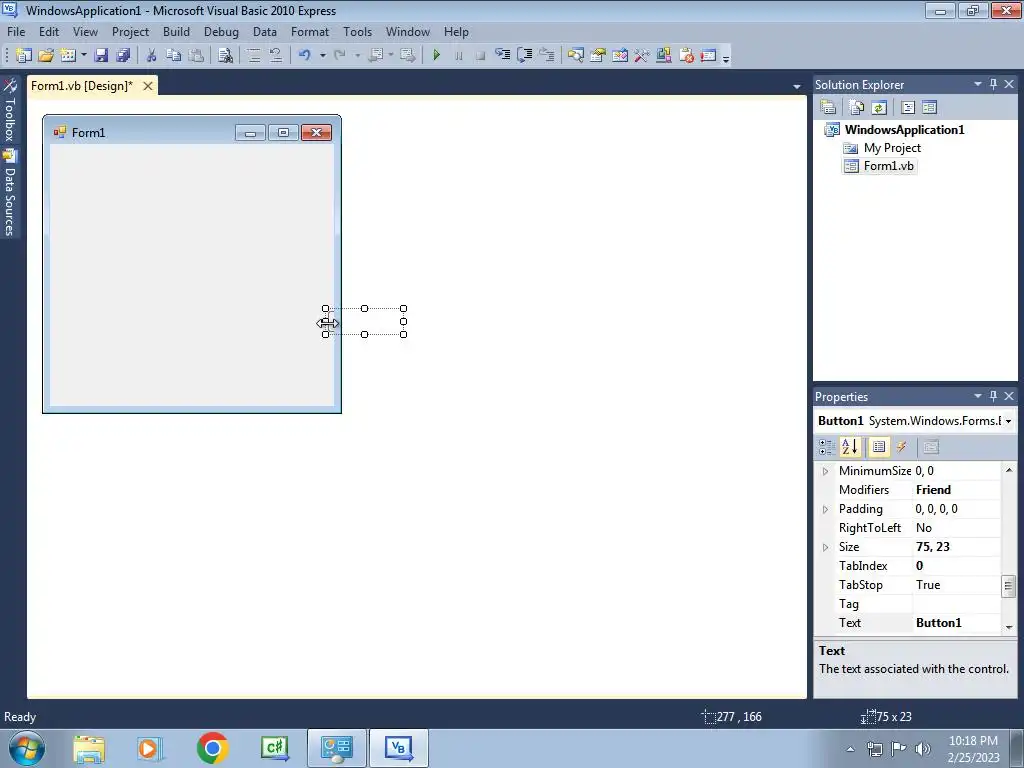This screenshot has width=1024, height=768.
Task: Click the Comment out lines icon
Action: (x=253, y=56)
